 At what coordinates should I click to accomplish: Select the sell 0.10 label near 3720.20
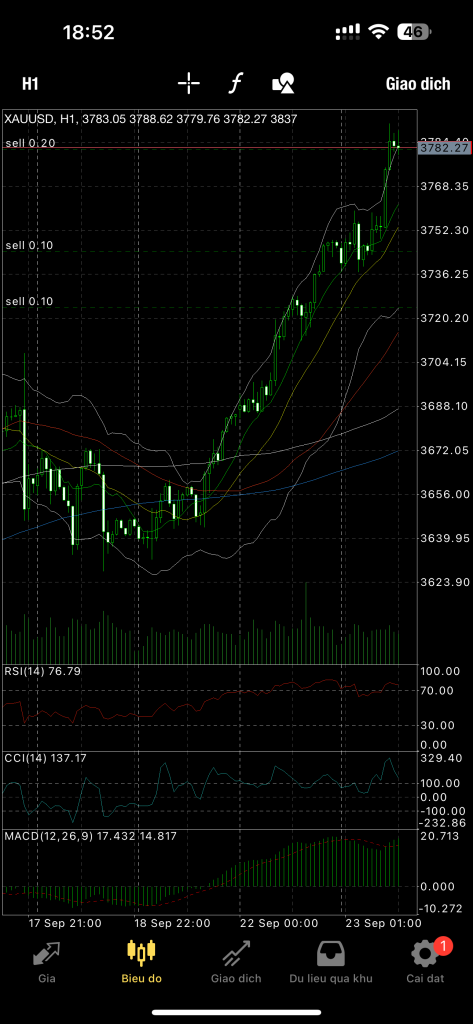29,301
